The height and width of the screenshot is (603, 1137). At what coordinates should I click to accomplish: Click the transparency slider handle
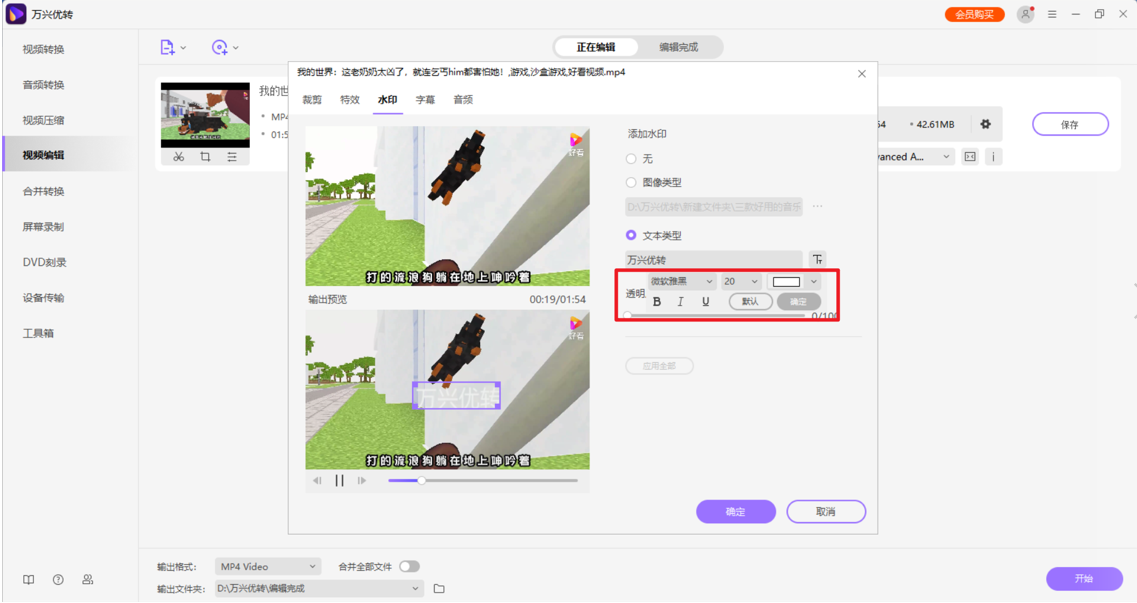coord(627,316)
